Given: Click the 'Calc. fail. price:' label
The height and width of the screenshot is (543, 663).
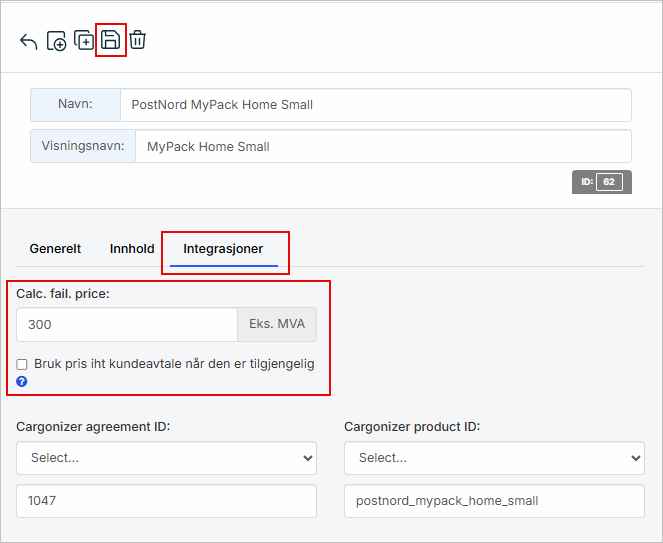Looking at the screenshot, I should point(63,293).
